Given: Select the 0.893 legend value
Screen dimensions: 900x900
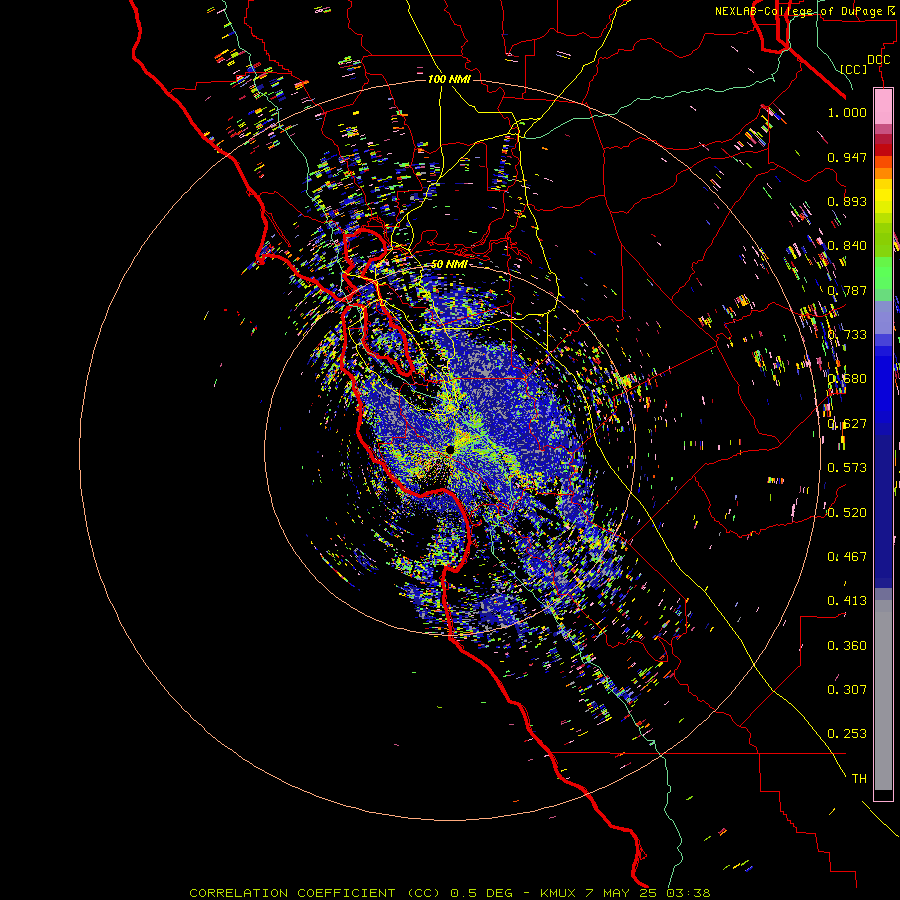Looking at the screenshot, I should click(x=847, y=201).
